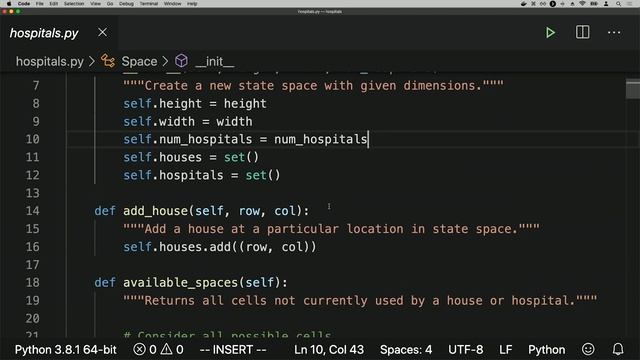Viewport: 640px width, 360px height.
Task: Select encoding via UTF-8 status item
Action: (466, 350)
